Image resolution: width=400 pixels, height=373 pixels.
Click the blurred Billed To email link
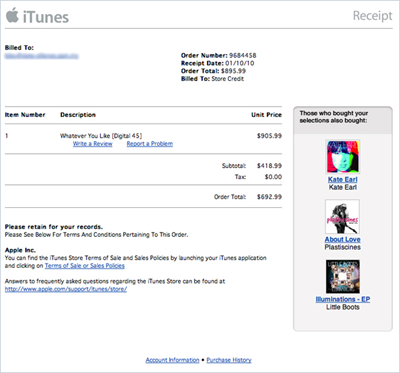[42, 56]
